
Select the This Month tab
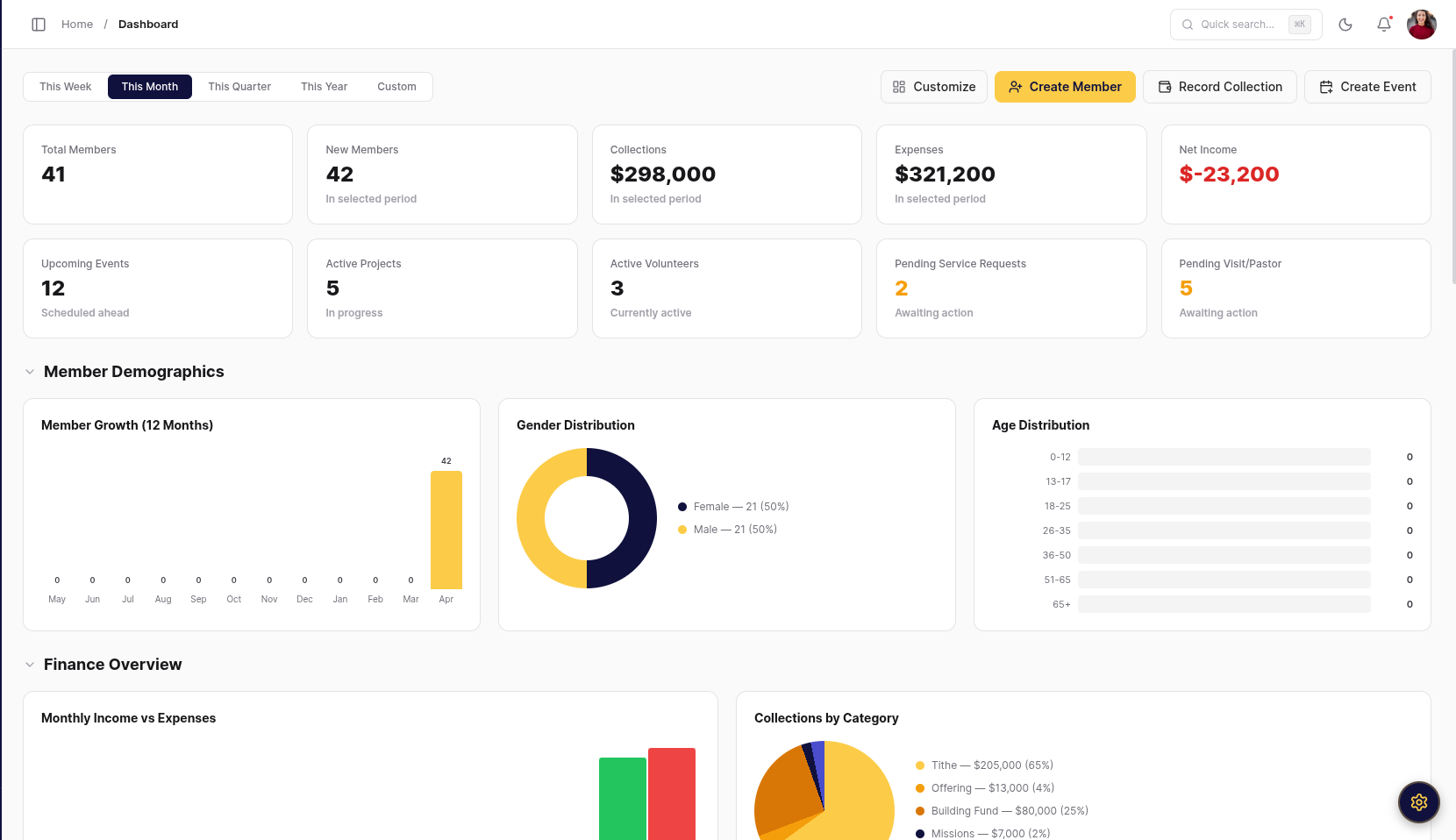tap(150, 87)
